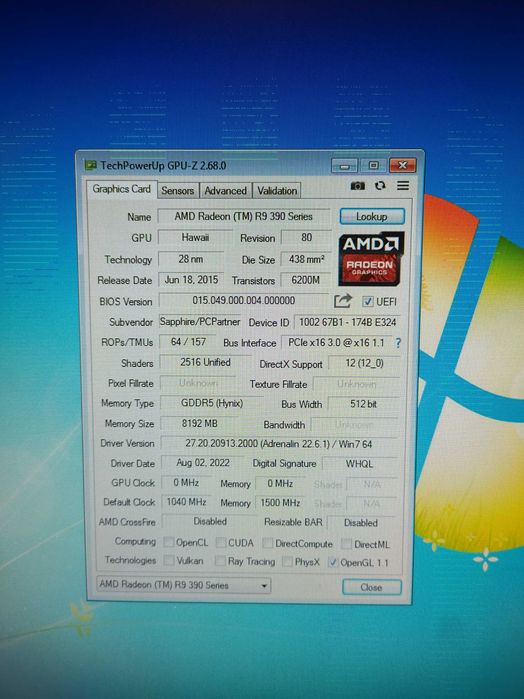Image resolution: width=524 pixels, height=699 pixels.
Task: Open the GPU selection dropdown at bottom
Action: click(184, 585)
